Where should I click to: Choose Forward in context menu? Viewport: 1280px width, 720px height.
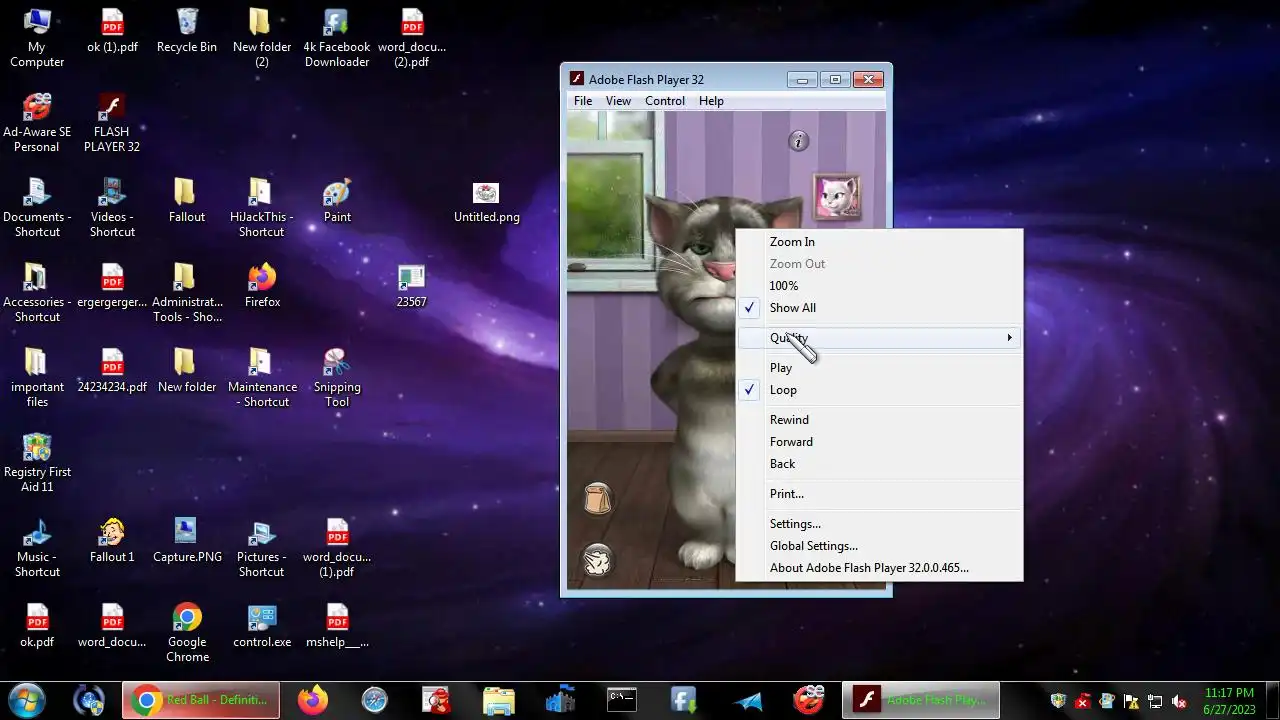[880, 442]
